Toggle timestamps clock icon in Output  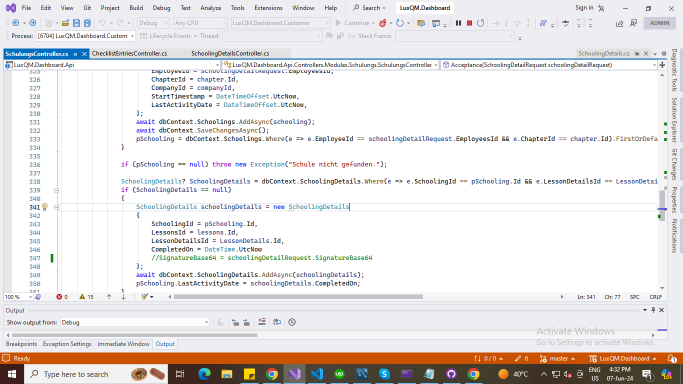tap(292, 322)
